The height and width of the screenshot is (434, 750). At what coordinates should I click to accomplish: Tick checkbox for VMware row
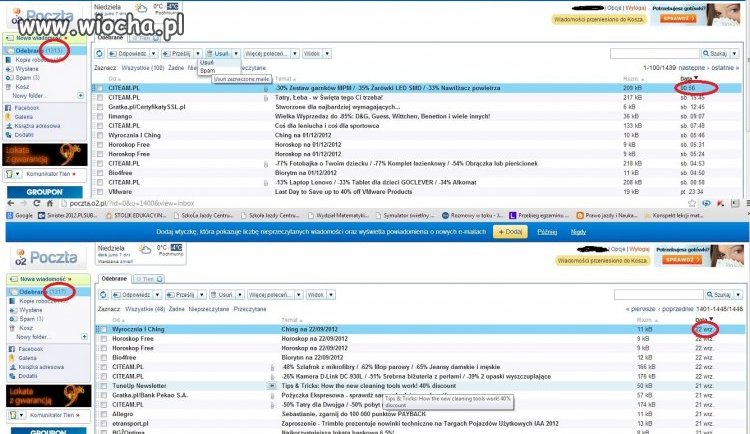100,192
